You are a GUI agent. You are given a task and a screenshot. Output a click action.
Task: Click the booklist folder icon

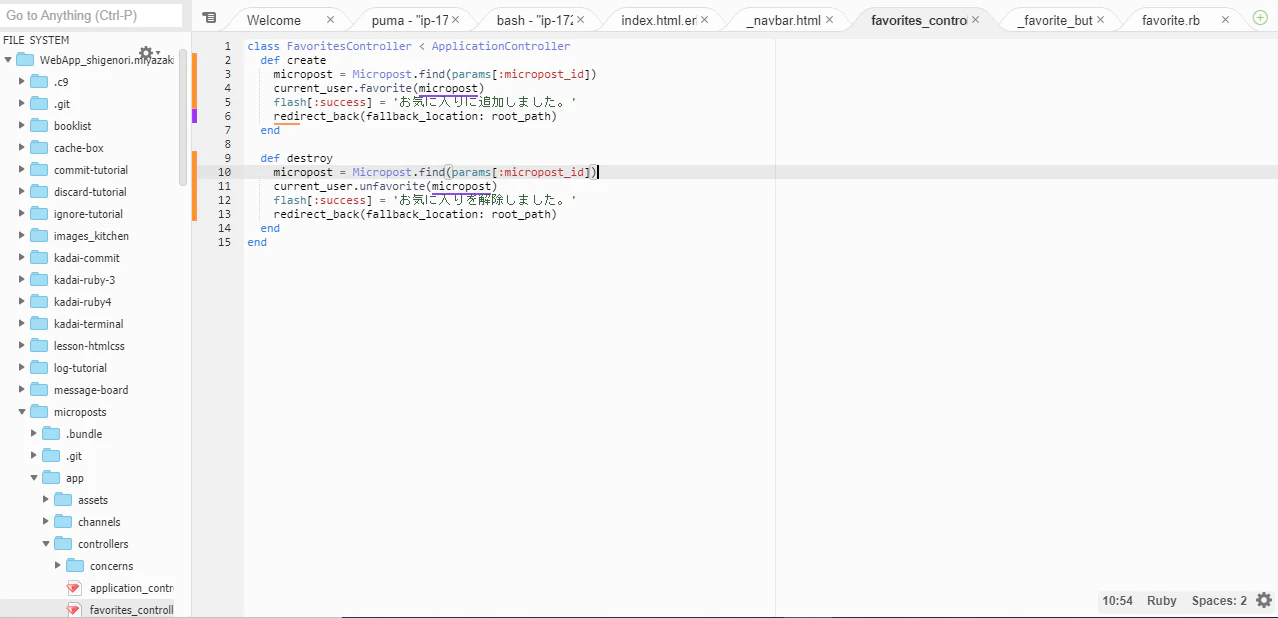click(37, 125)
